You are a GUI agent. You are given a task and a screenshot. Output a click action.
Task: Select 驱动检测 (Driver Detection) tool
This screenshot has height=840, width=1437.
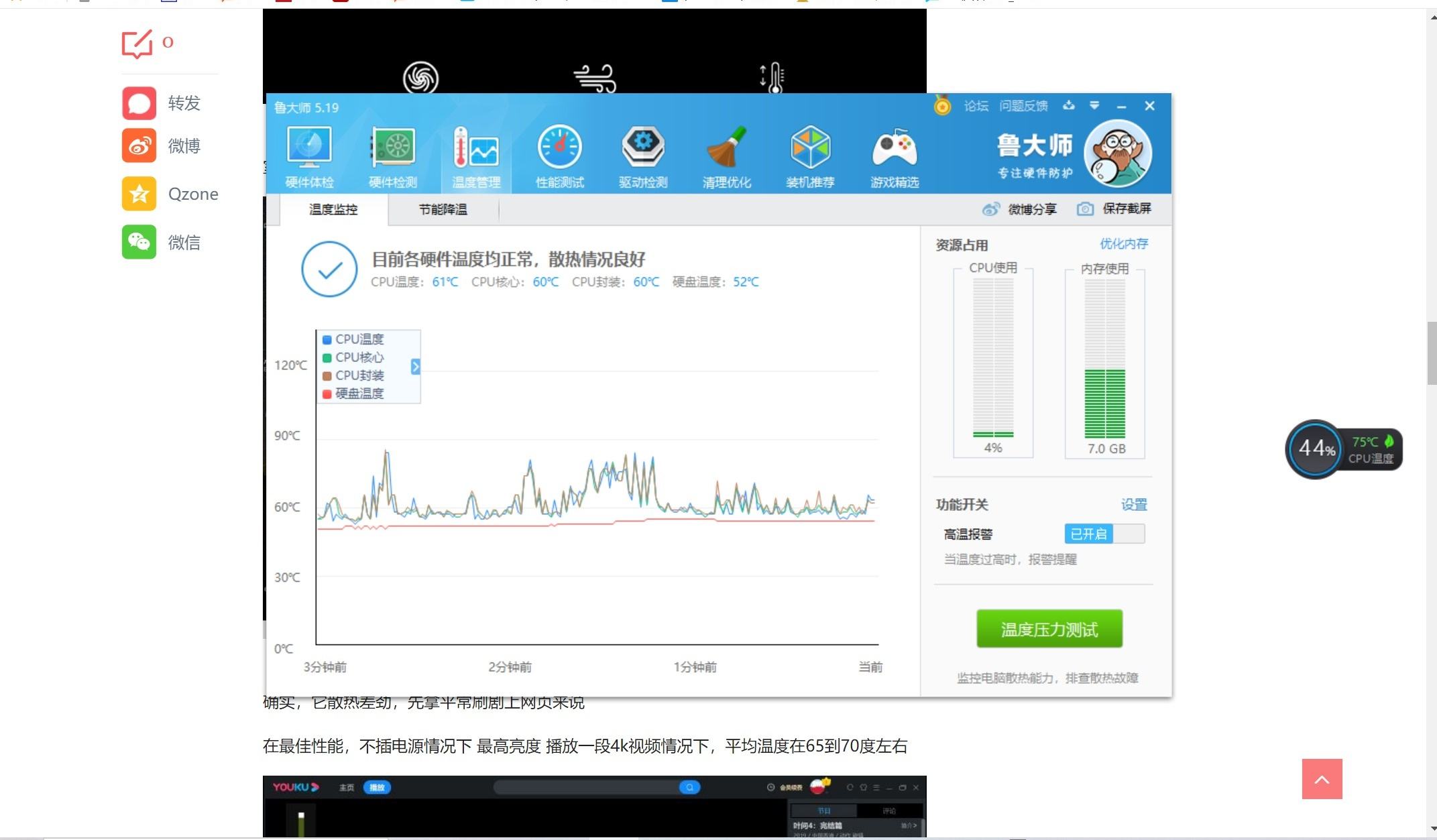641,155
